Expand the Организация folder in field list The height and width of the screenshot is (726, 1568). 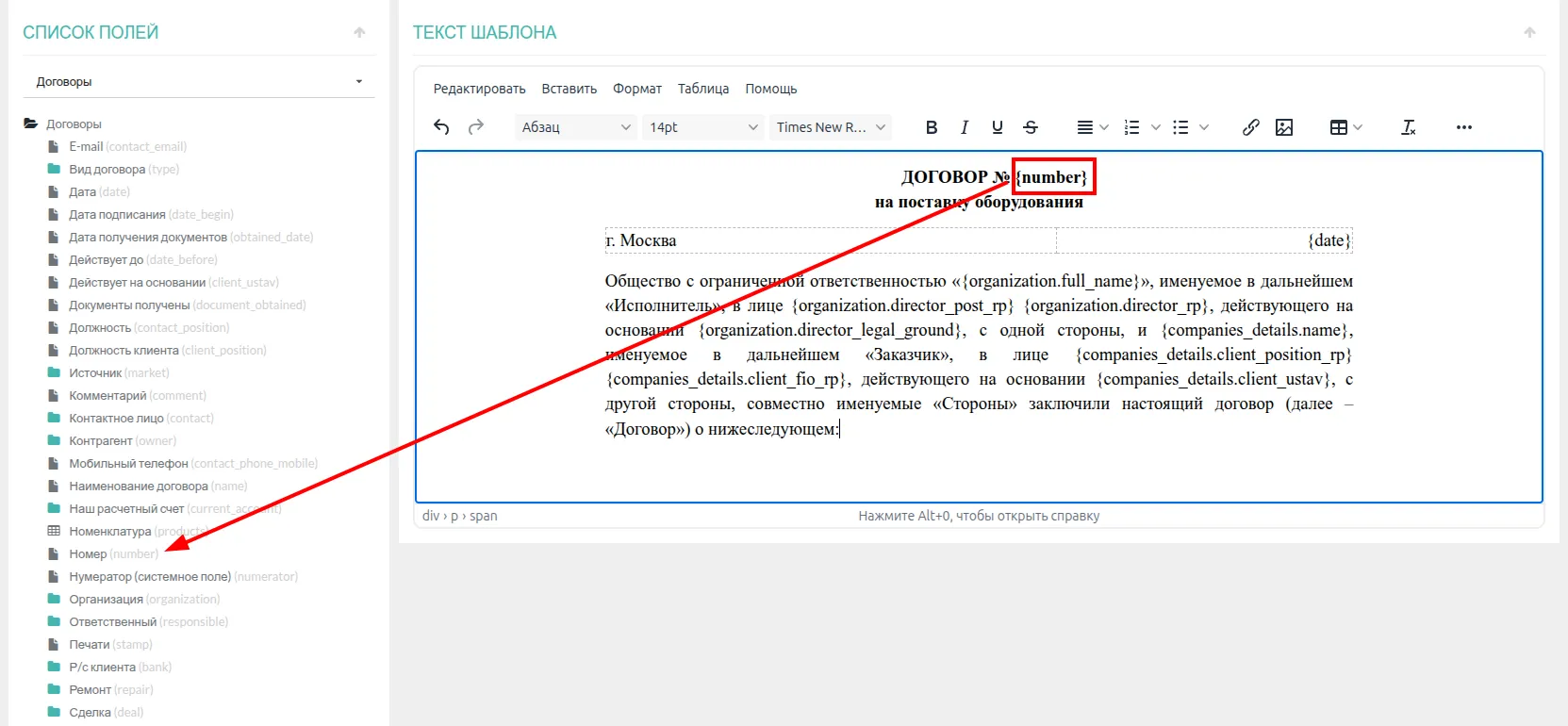point(106,600)
